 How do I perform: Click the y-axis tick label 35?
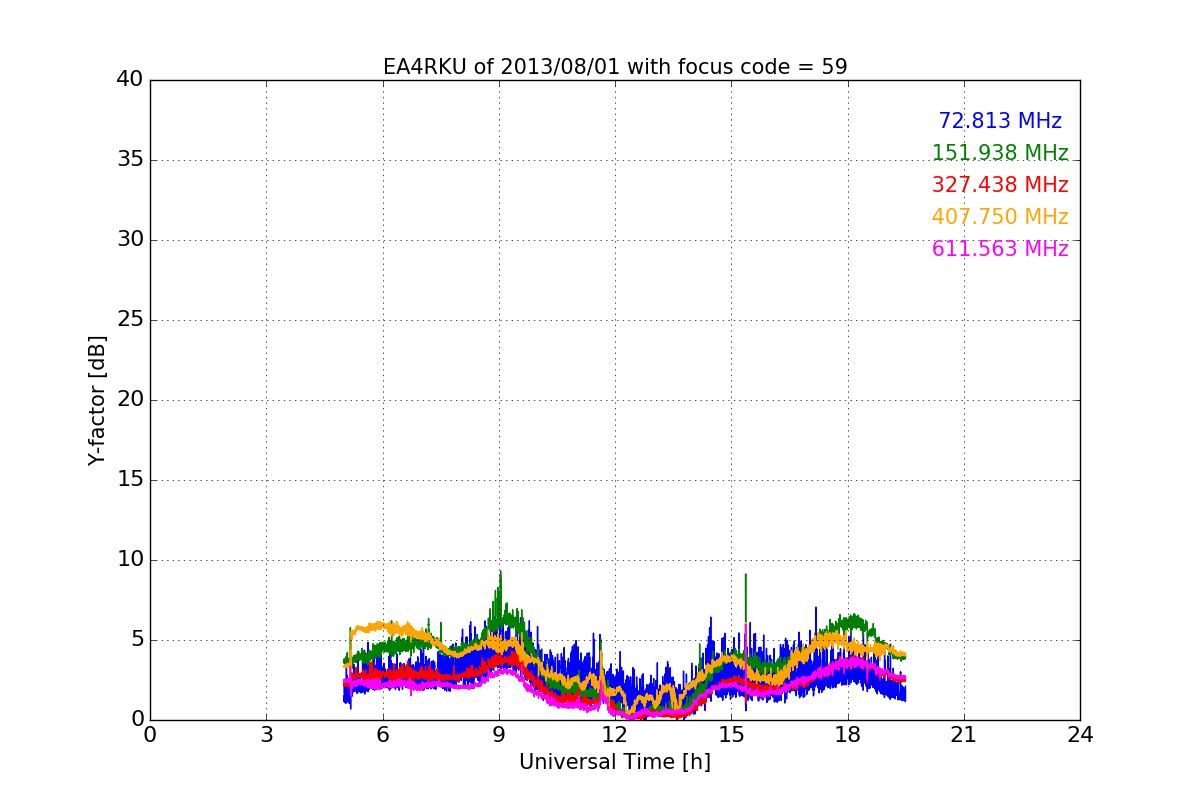pyautogui.click(x=130, y=160)
